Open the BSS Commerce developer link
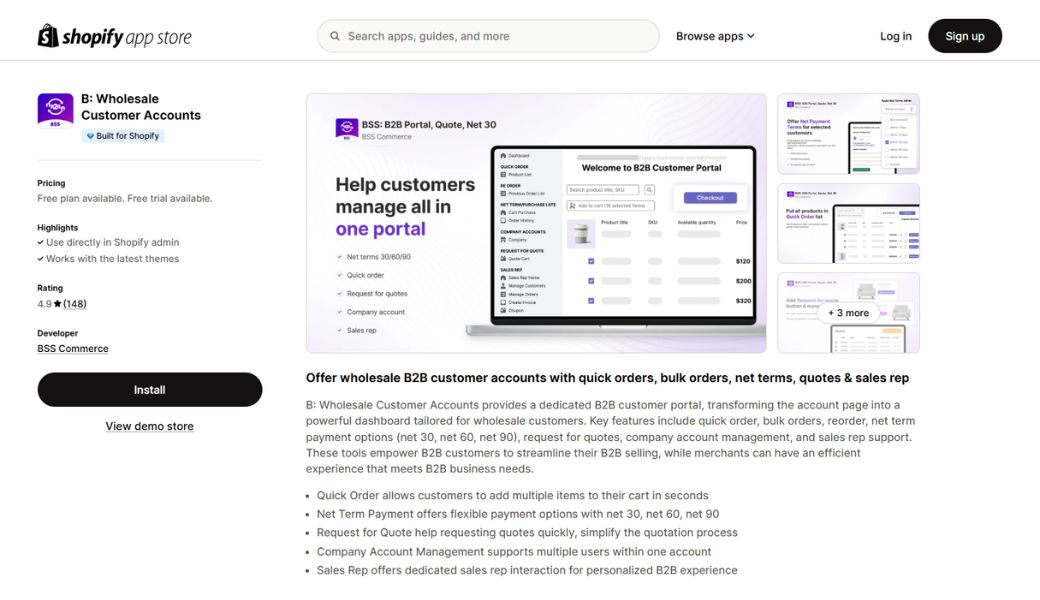The image size is (1040, 600). point(73,349)
